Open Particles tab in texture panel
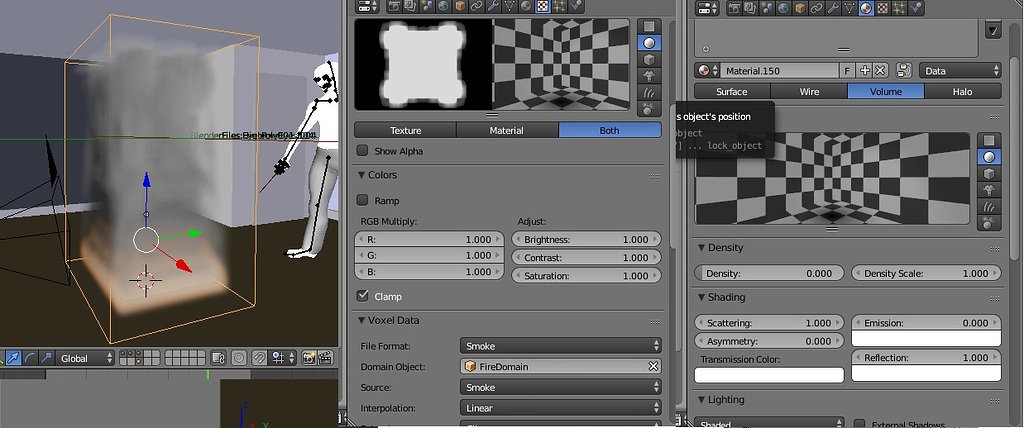1024x428 pixels. [559, 7]
